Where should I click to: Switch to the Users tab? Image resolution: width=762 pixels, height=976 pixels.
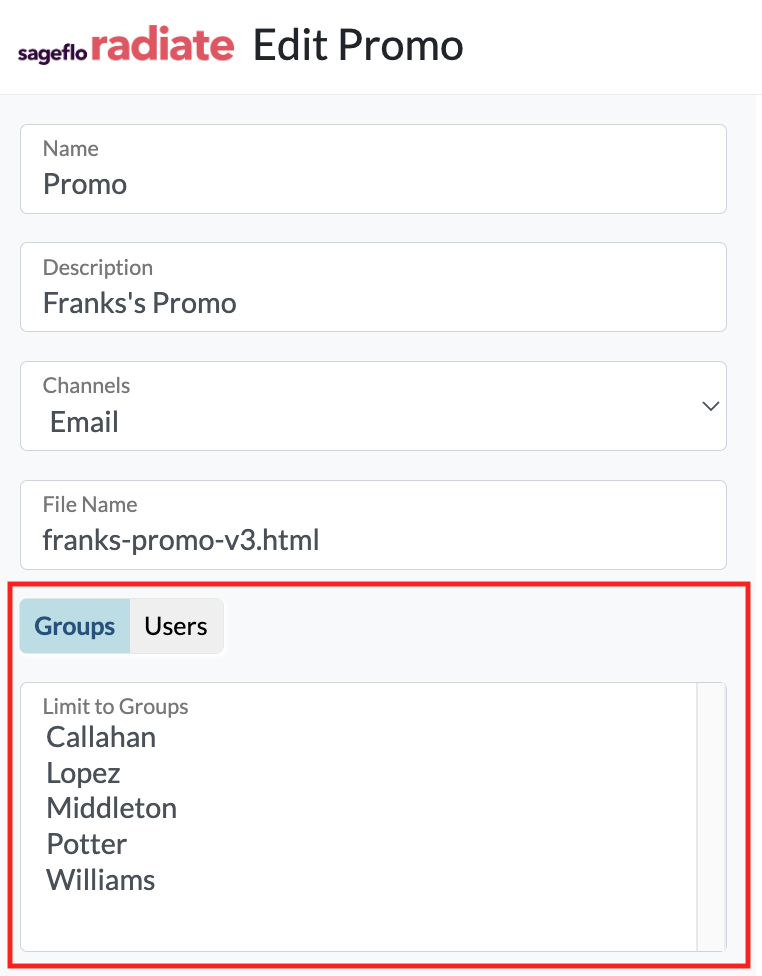pos(176,626)
